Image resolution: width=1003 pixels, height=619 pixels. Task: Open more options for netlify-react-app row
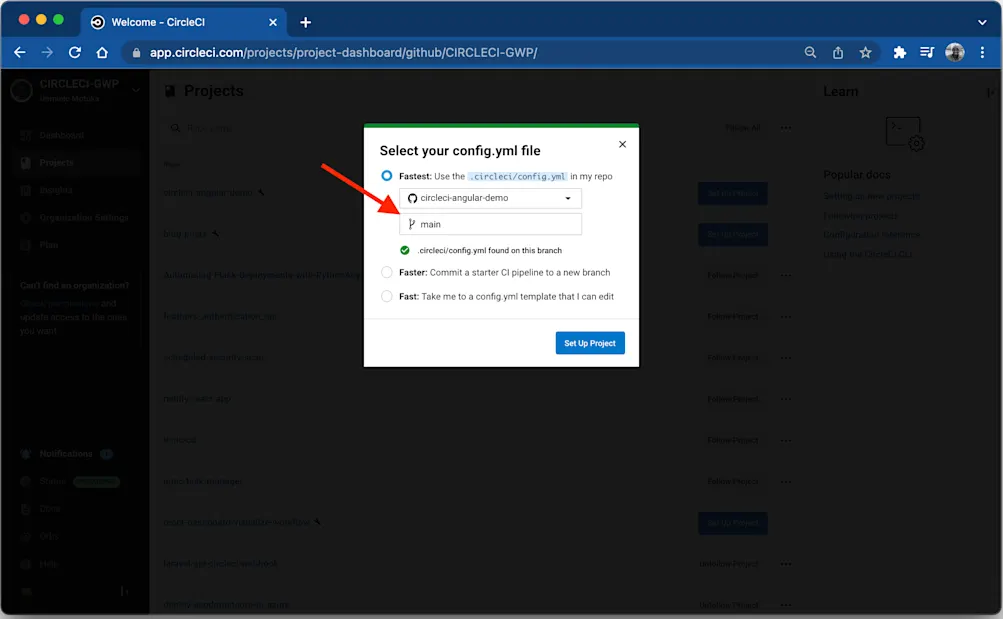coord(786,399)
